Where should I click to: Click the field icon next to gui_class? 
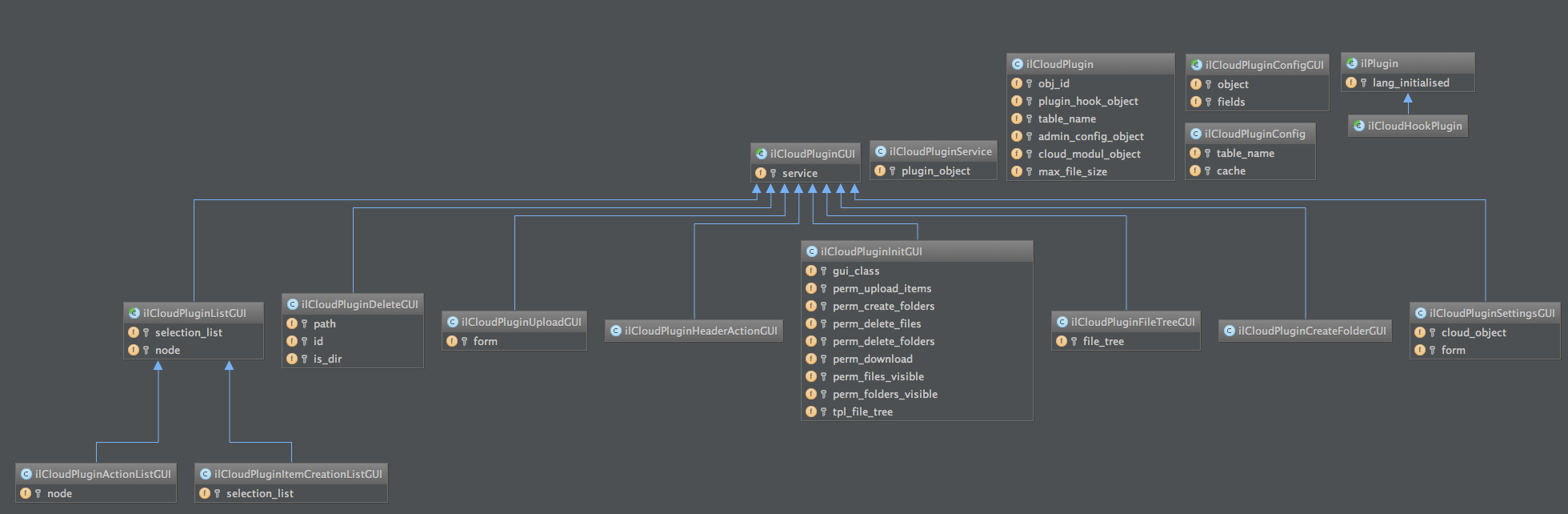pyautogui.click(x=811, y=271)
